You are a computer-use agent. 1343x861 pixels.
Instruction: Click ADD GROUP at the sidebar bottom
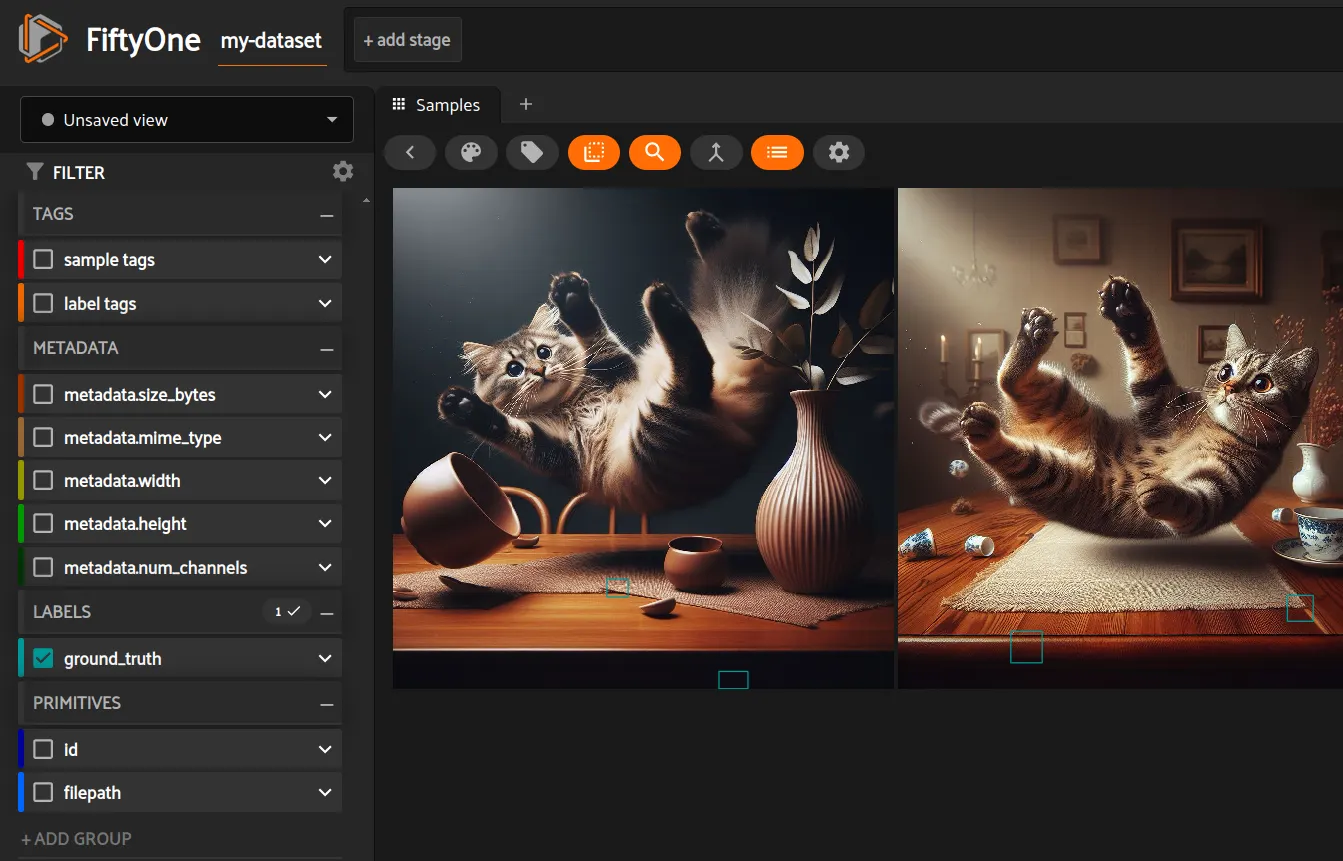tap(75, 839)
